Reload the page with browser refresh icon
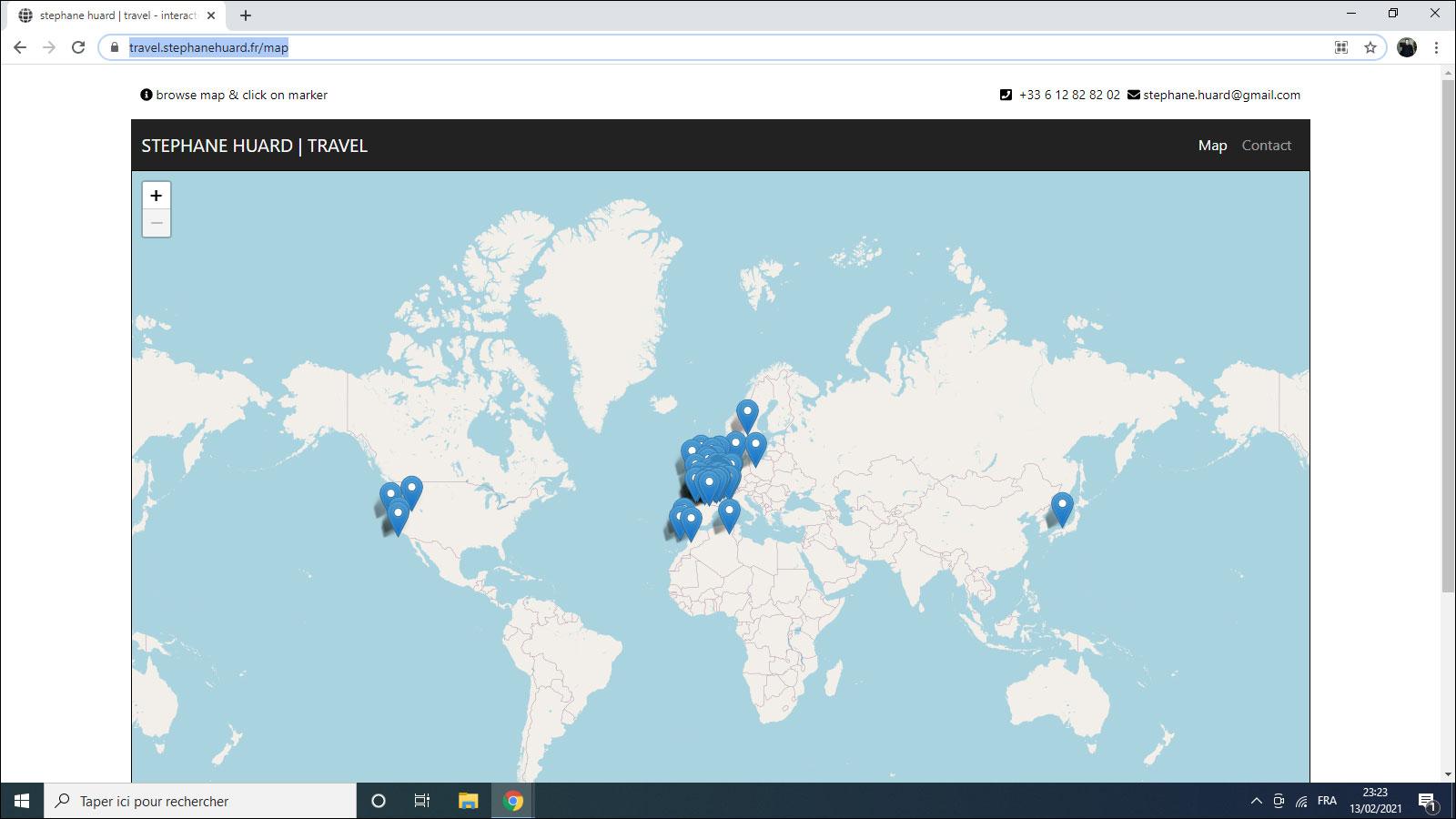The image size is (1456, 819). (x=78, y=47)
